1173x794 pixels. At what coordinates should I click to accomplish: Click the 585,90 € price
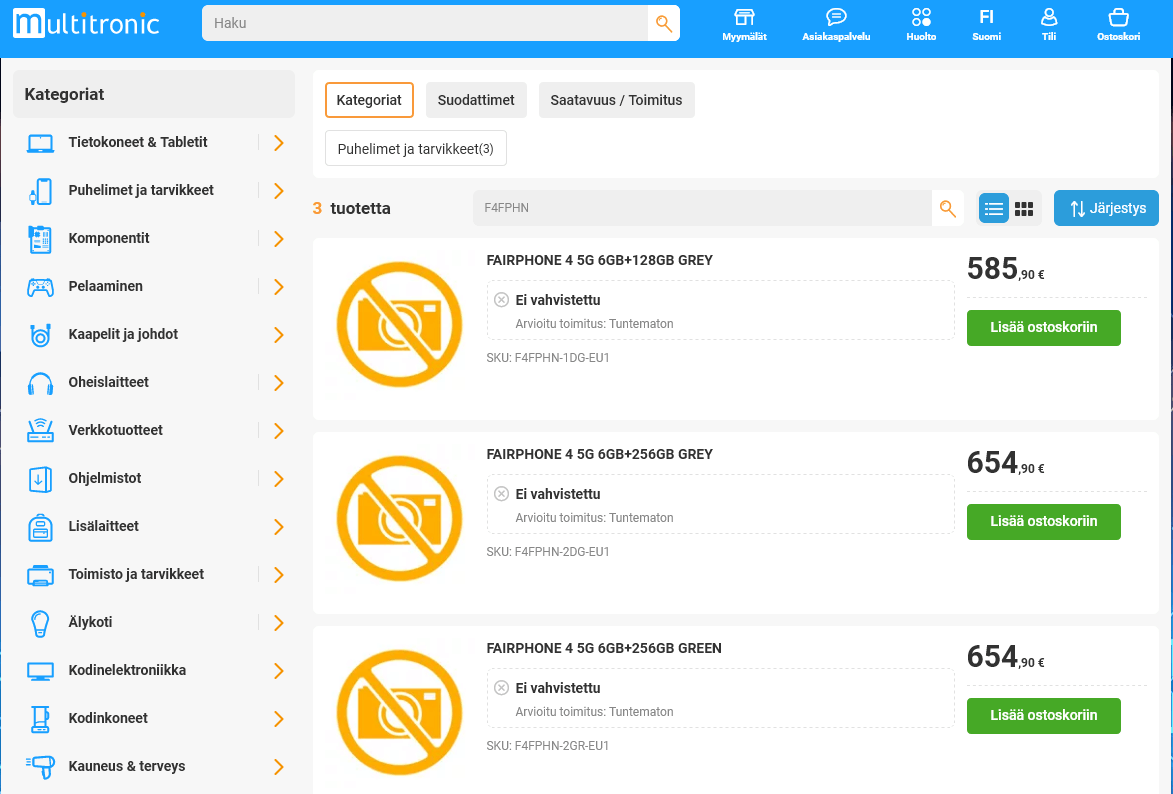point(1005,269)
